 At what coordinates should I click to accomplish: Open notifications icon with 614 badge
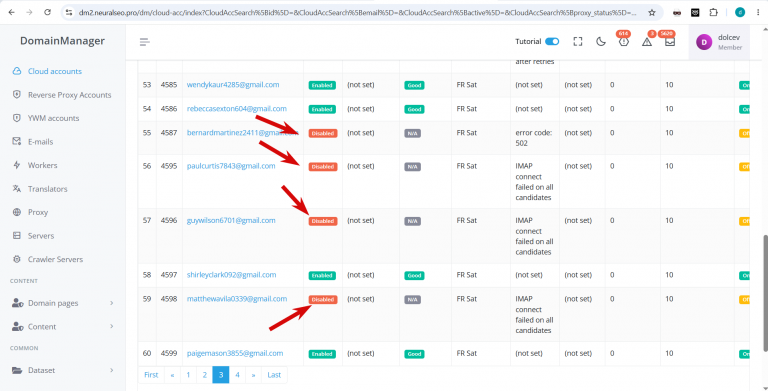pos(624,42)
